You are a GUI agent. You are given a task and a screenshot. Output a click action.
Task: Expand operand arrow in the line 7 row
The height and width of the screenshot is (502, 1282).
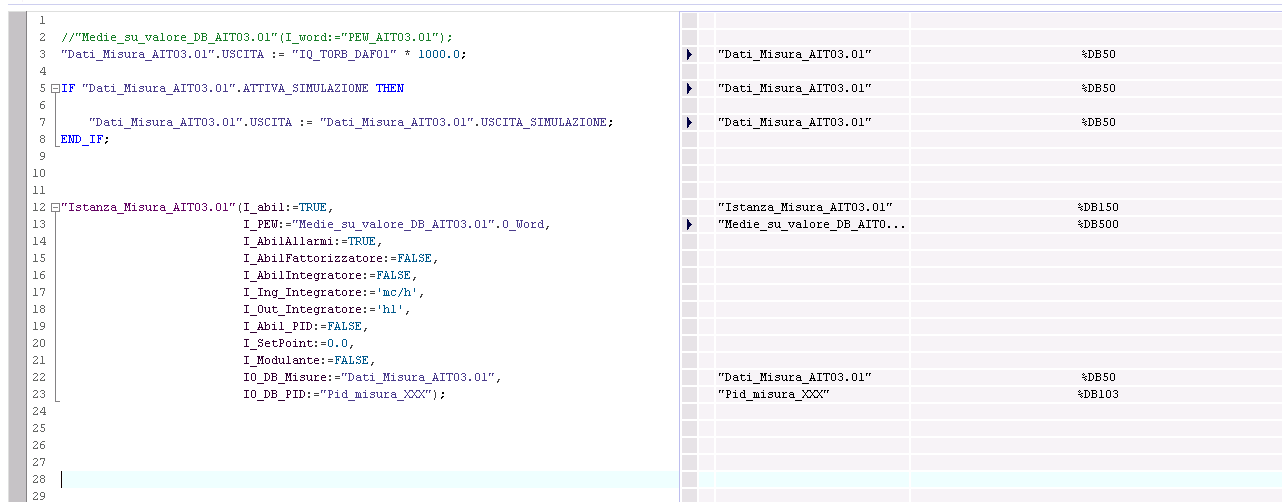click(x=689, y=122)
